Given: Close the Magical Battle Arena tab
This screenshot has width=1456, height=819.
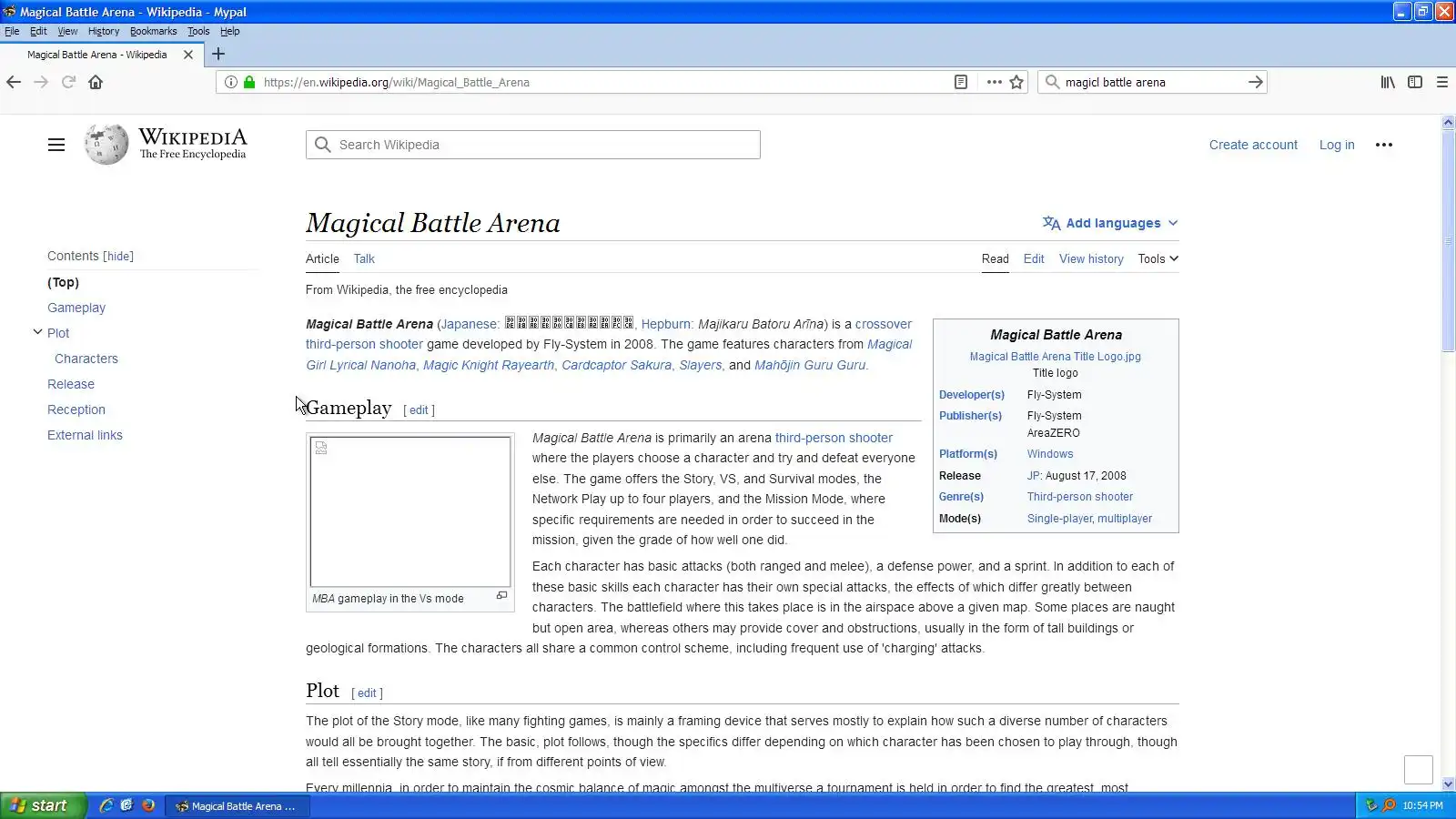Looking at the screenshot, I should tap(188, 55).
